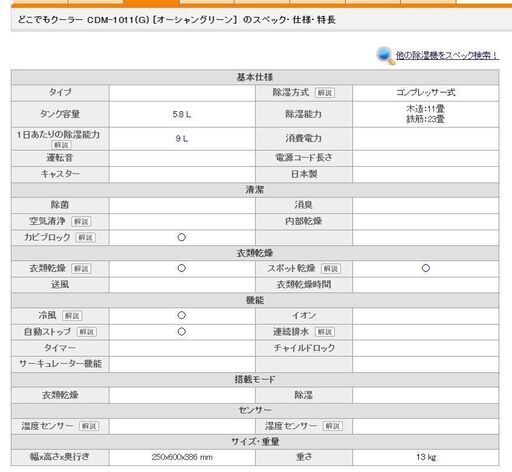The height and width of the screenshot is (472, 512).
Task: Select the highlighted orange tab at top
Action: pyautogui.click(x=151, y=3)
